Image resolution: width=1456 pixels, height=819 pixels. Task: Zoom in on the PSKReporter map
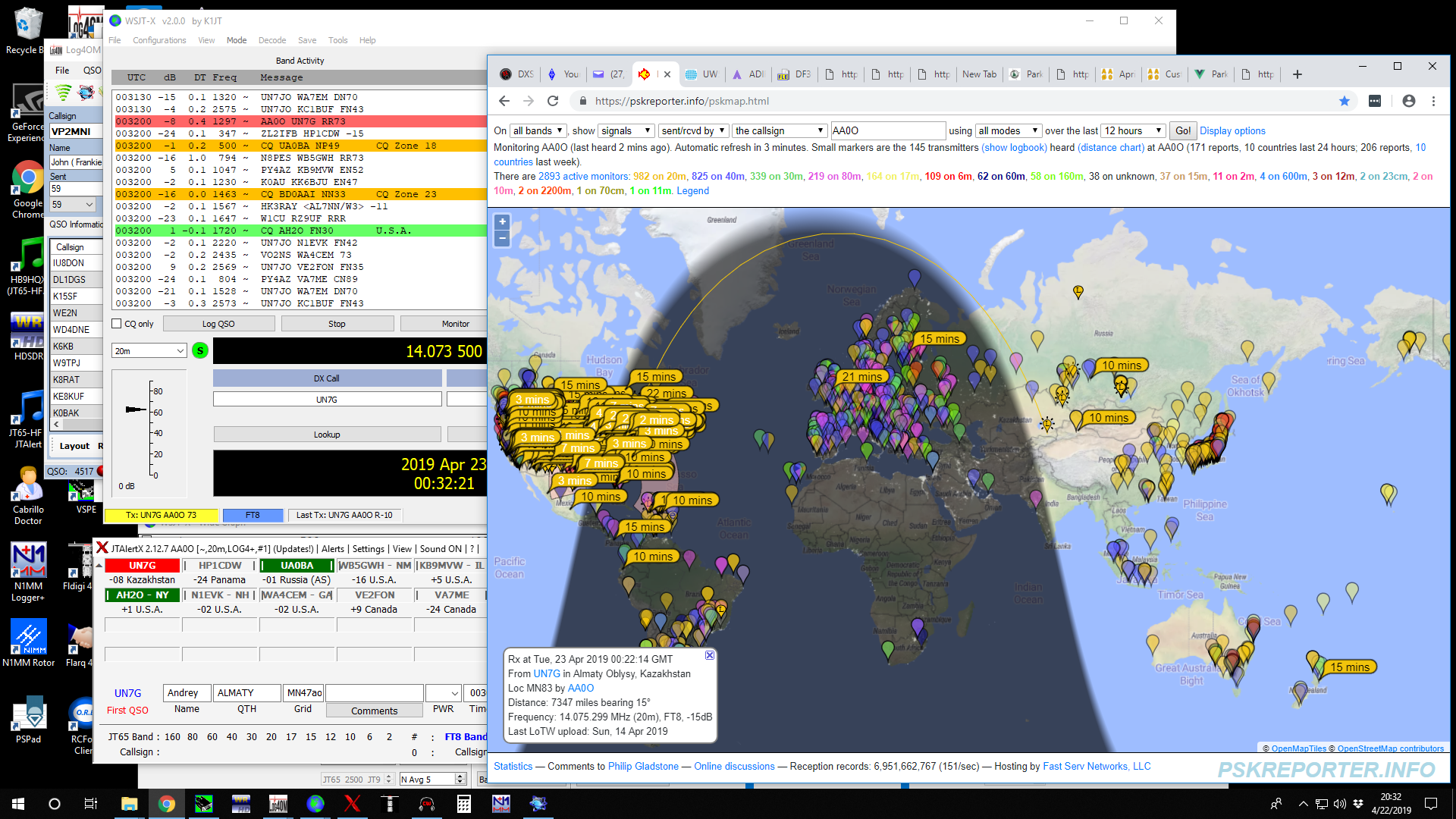pyautogui.click(x=502, y=222)
